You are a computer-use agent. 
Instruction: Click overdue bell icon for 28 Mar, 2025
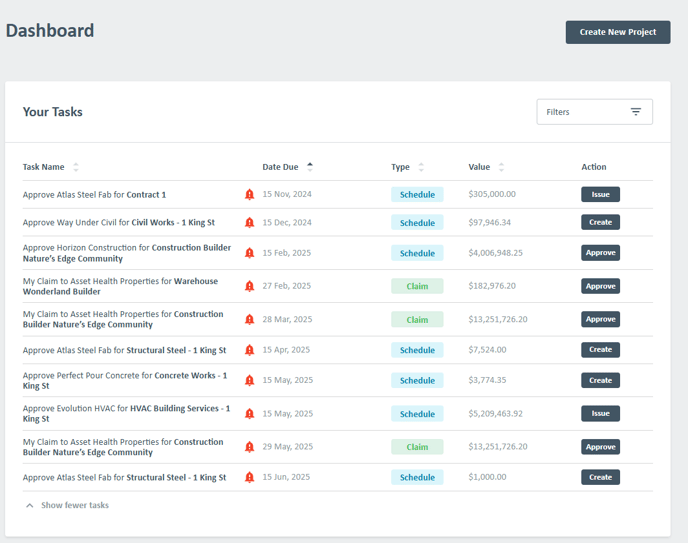(x=249, y=319)
